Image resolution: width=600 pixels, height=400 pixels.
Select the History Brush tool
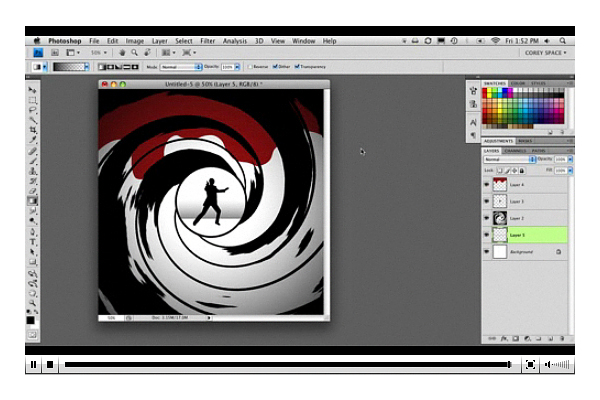(x=33, y=181)
